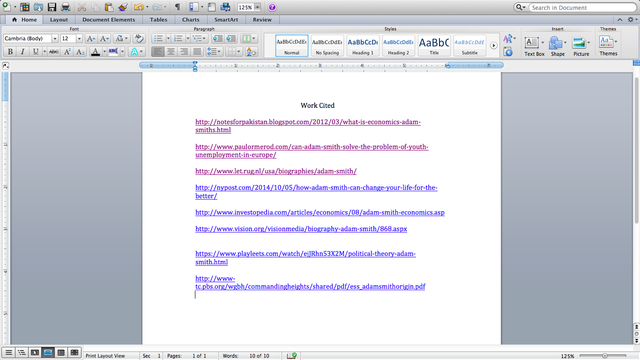Click the spelling check status icon
This screenshot has height=360, width=640.
292,356
